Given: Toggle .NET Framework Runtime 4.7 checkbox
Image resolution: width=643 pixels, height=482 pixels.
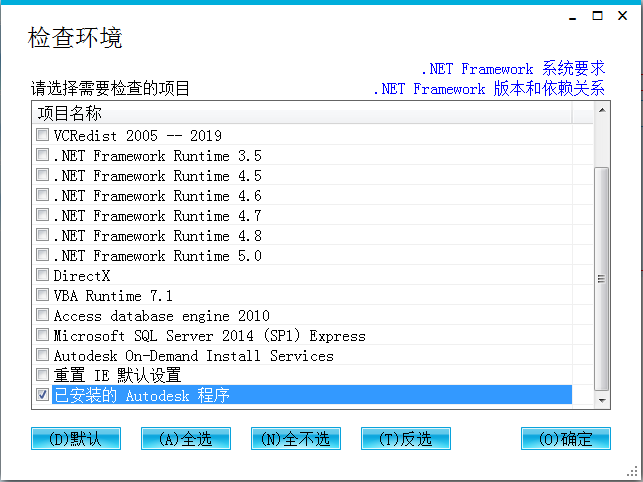Looking at the screenshot, I should click(x=42, y=215).
